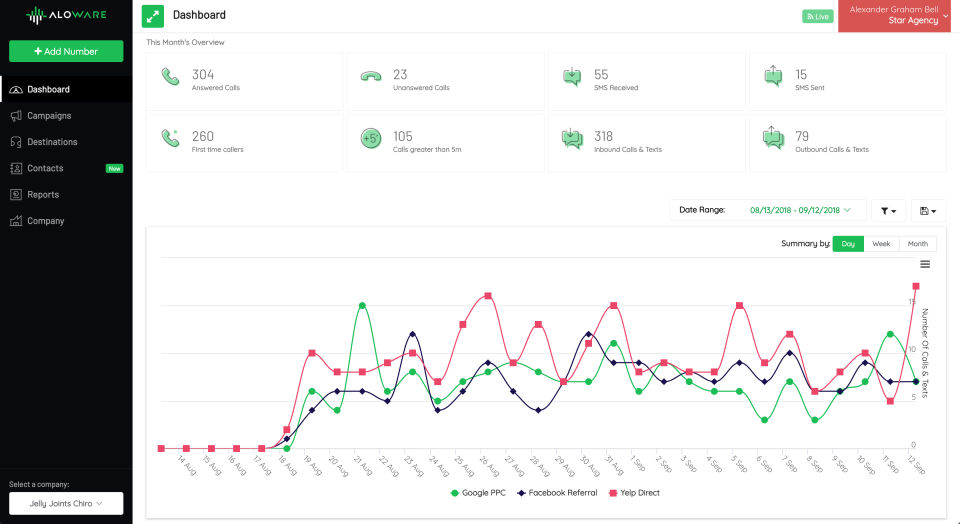Toggle Google PPC series in legend
This screenshot has width=960, height=524.
[x=482, y=493]
